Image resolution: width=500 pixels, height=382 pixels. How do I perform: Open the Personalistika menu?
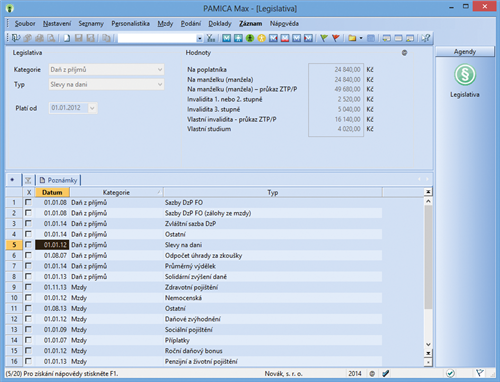click(130, 23)
